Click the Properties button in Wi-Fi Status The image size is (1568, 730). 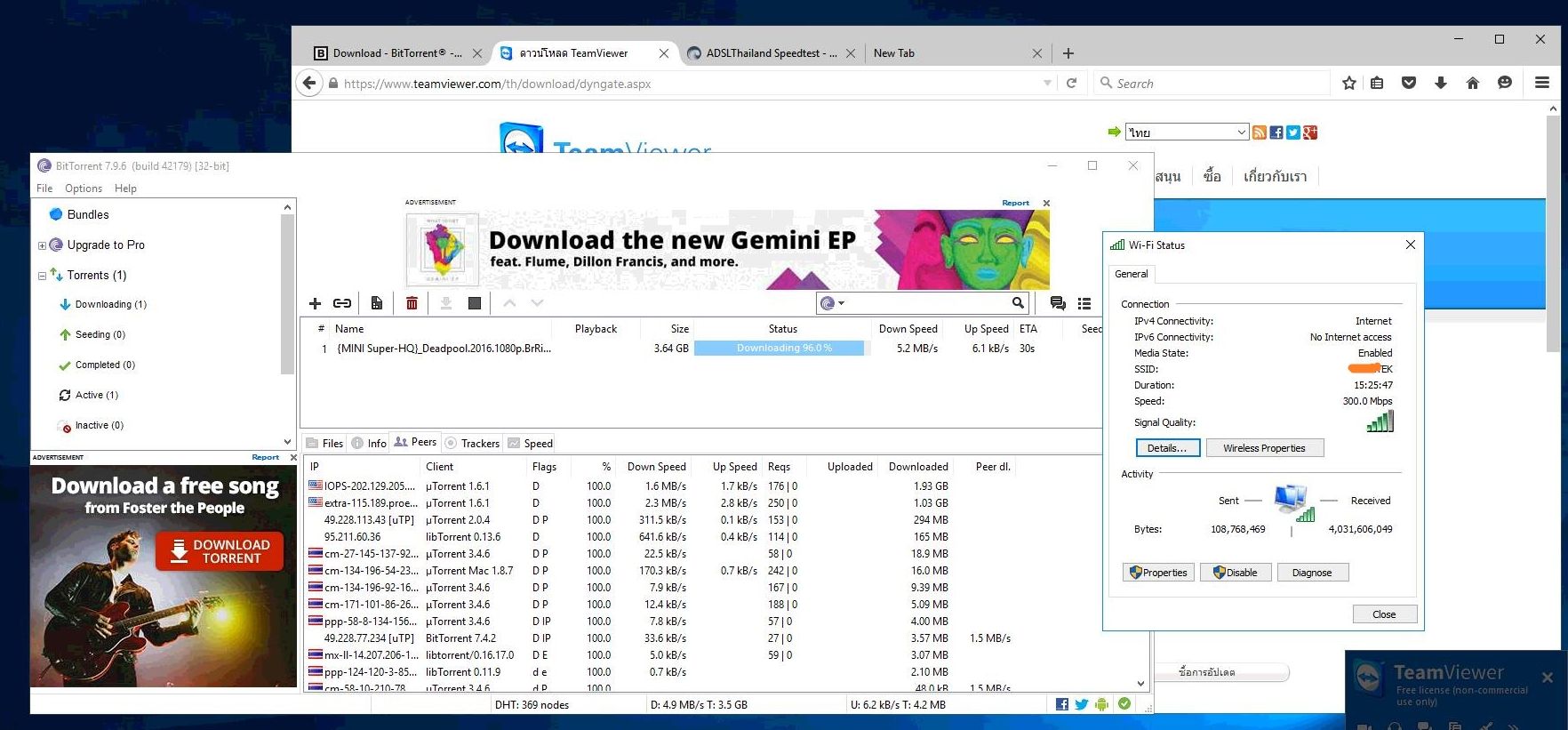tap(1158, 573)
